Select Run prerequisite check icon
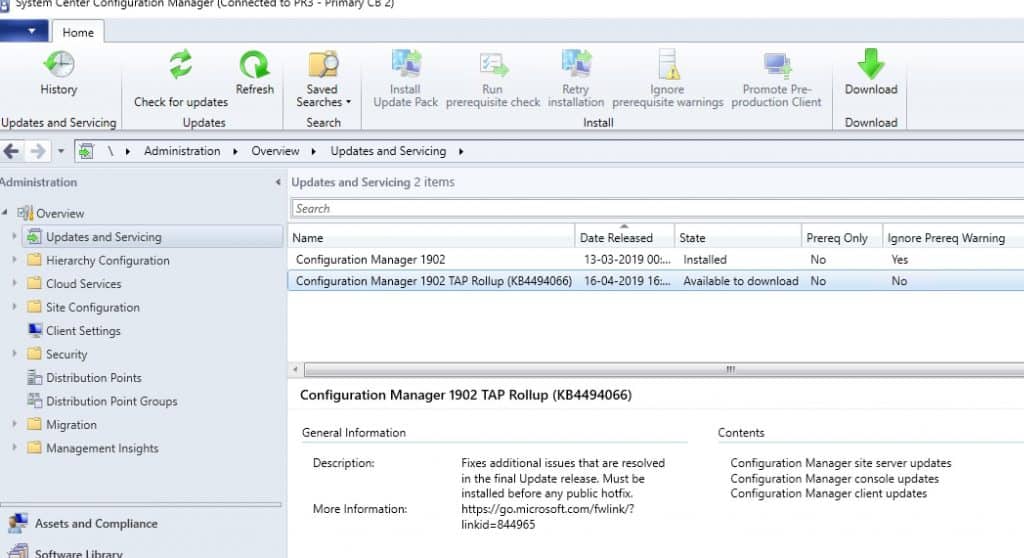 (x=493, y=65)
